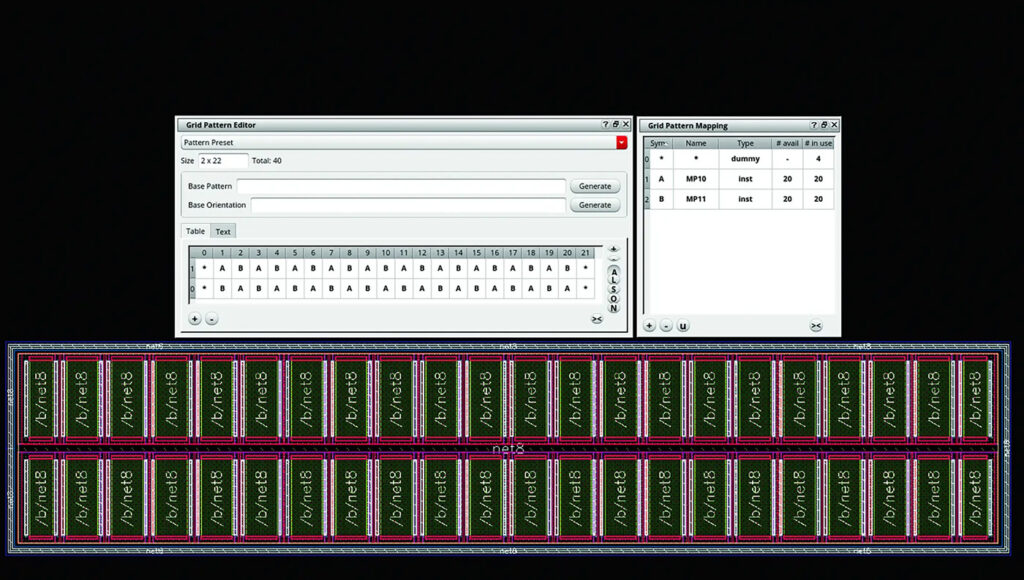Click the >< icon in Grid Pattern Mapping
This screenshot has height=580, width=1024.
click(x=816, y=326)
